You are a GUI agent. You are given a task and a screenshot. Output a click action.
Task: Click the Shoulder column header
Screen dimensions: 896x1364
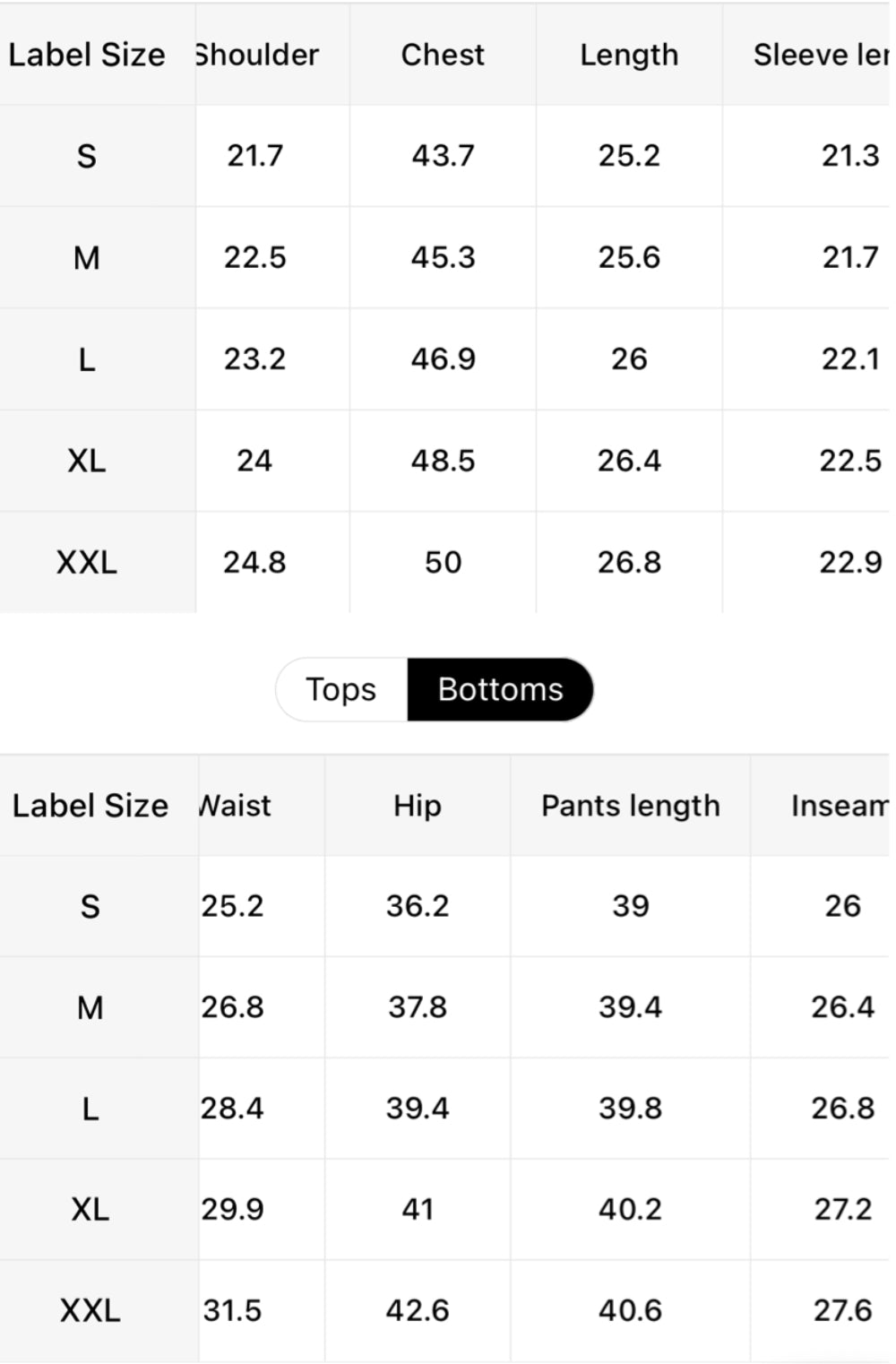pyautogui.click(x=258, y=55)
